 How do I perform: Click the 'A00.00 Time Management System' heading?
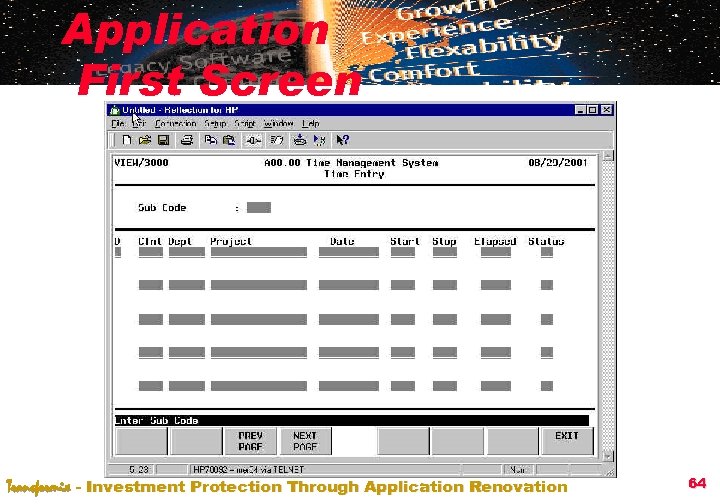tap(351, 163)
